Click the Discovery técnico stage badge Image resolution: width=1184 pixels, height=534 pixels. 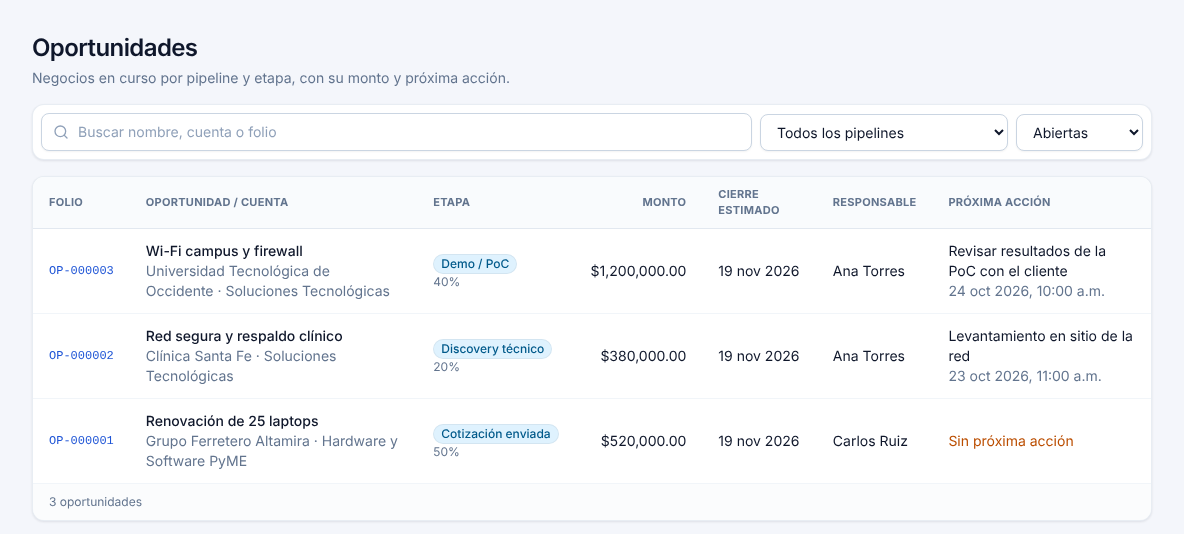point(492,349)
